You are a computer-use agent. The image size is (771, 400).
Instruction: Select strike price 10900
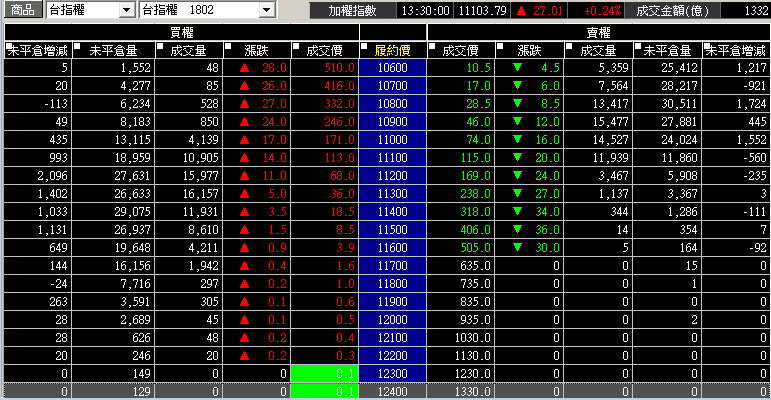pyautogui.click(x=392, y=122)
